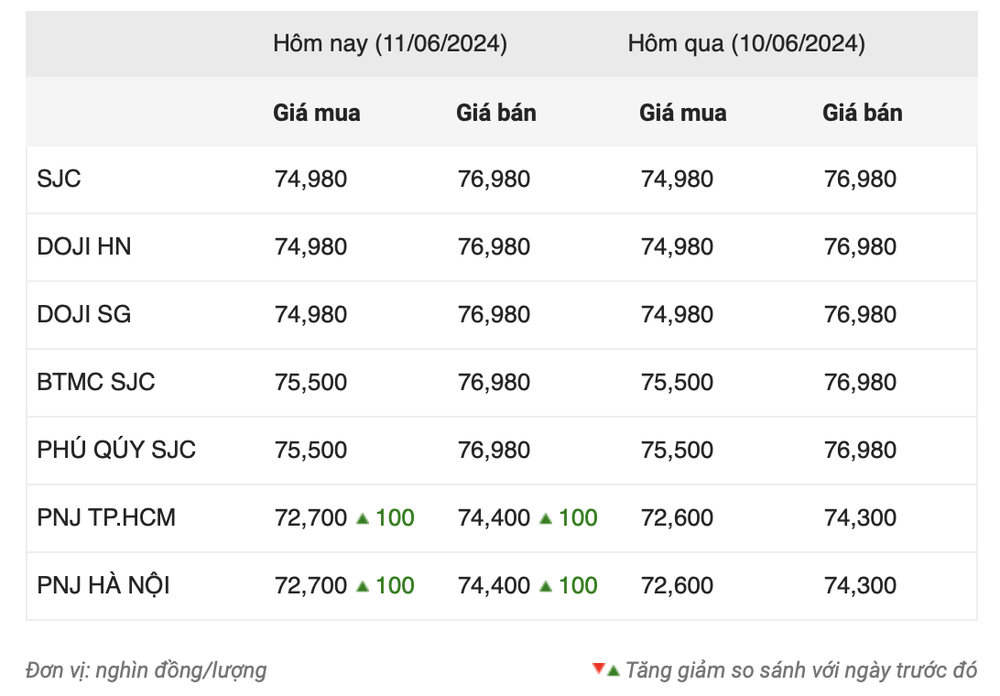Select the PHÚ QÚY SJC row label

116,449
